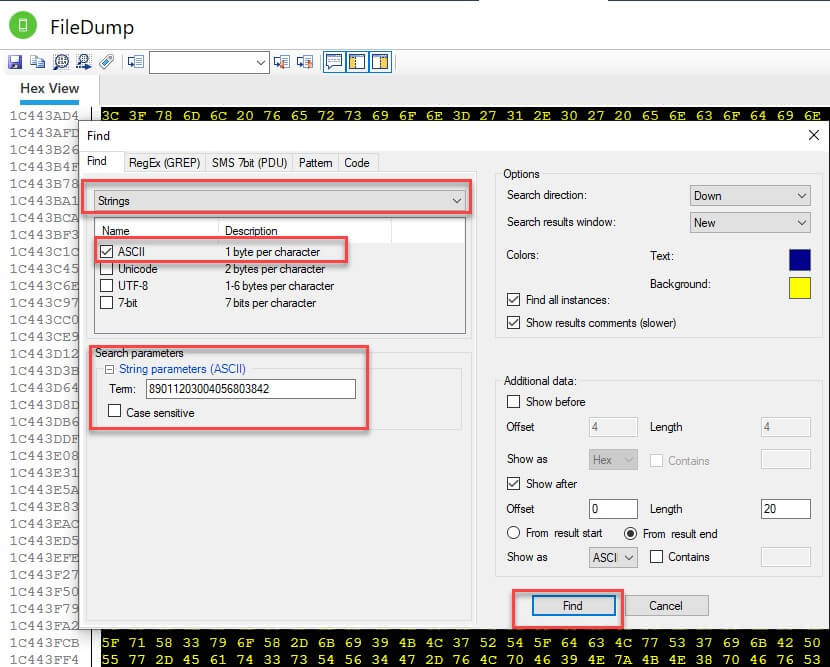Open the Find magnifier icon in toolbar
The image size is (830, 667).
coord(61,62)
